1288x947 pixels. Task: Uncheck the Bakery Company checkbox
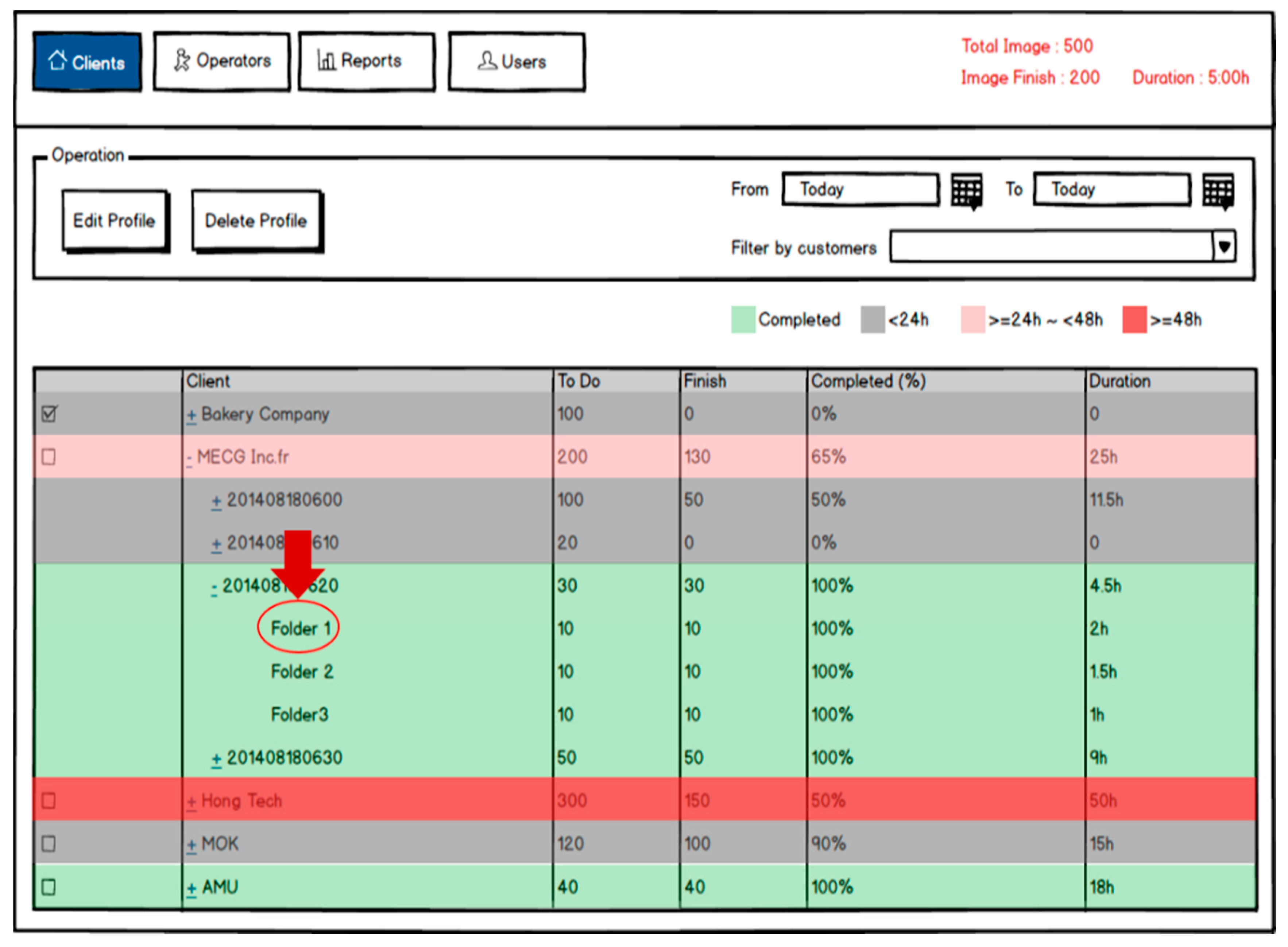pos(49,413)
